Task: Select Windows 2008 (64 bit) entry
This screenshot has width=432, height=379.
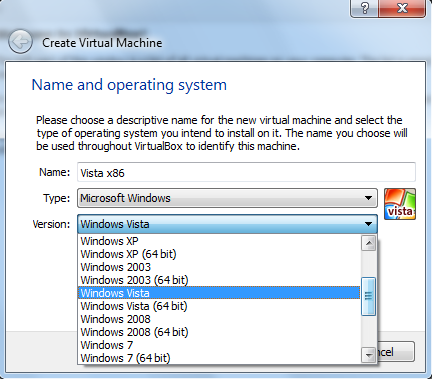Action: (x=219, y=332)
